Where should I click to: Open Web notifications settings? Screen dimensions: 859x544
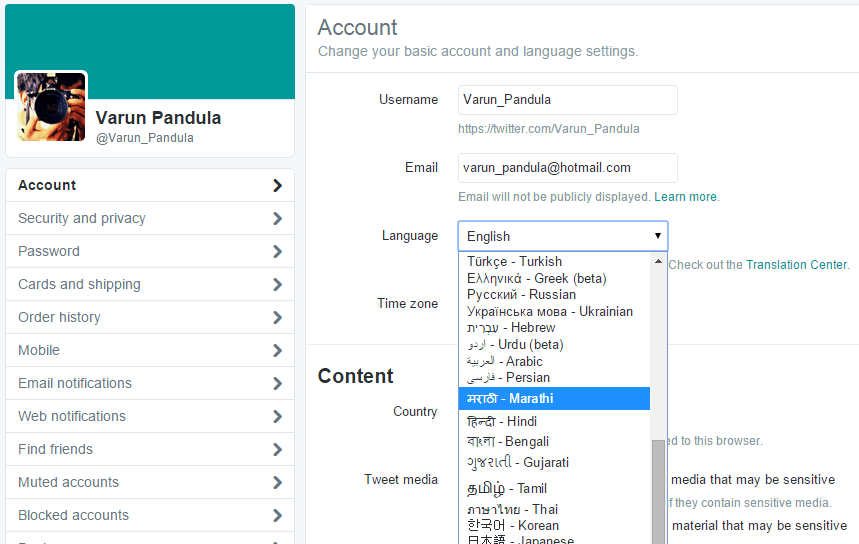click(x=72, y=416)
